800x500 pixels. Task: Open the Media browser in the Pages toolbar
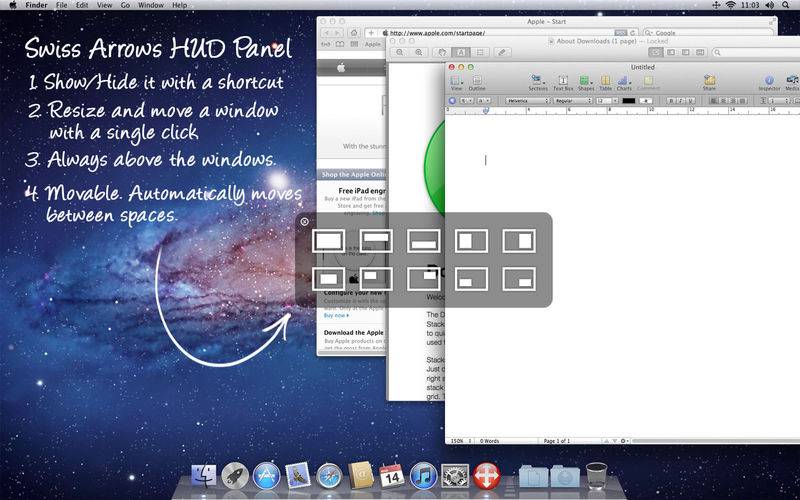[x=792, y=83]
